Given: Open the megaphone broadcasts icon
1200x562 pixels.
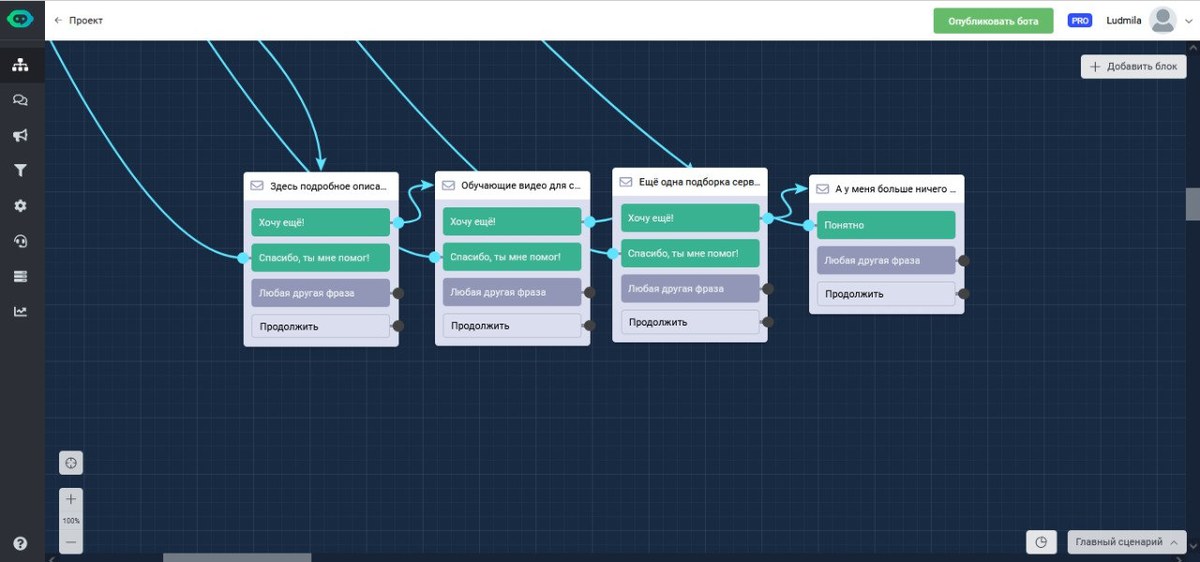Looking at the screenshot, I should (x=20, y=135).
